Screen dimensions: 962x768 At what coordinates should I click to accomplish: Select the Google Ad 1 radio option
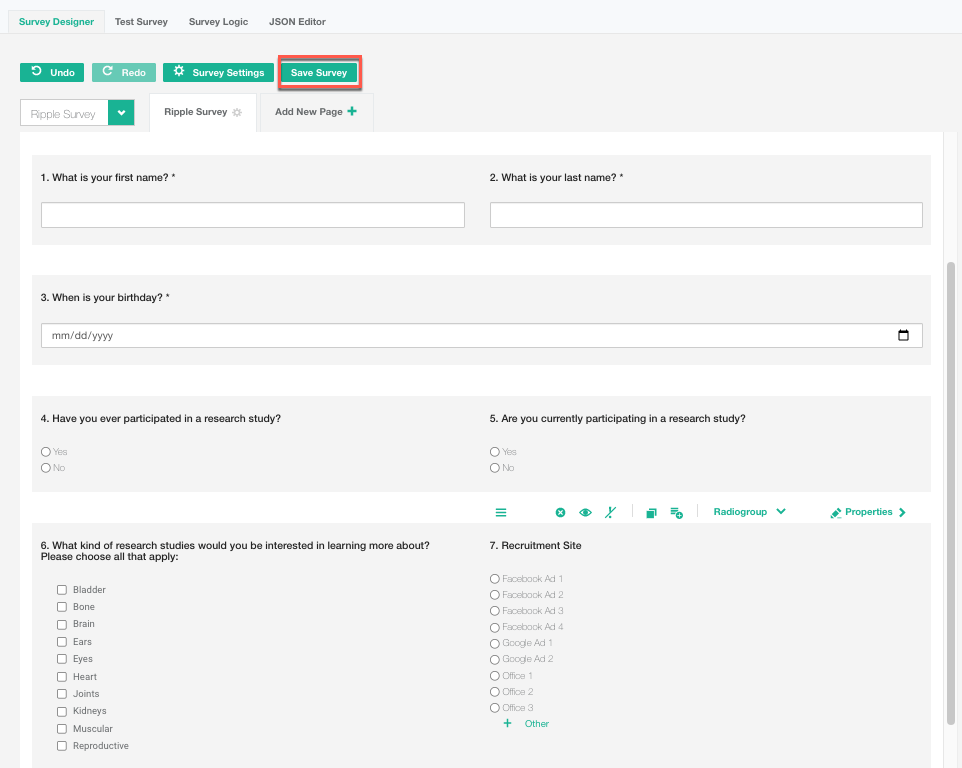494,643
